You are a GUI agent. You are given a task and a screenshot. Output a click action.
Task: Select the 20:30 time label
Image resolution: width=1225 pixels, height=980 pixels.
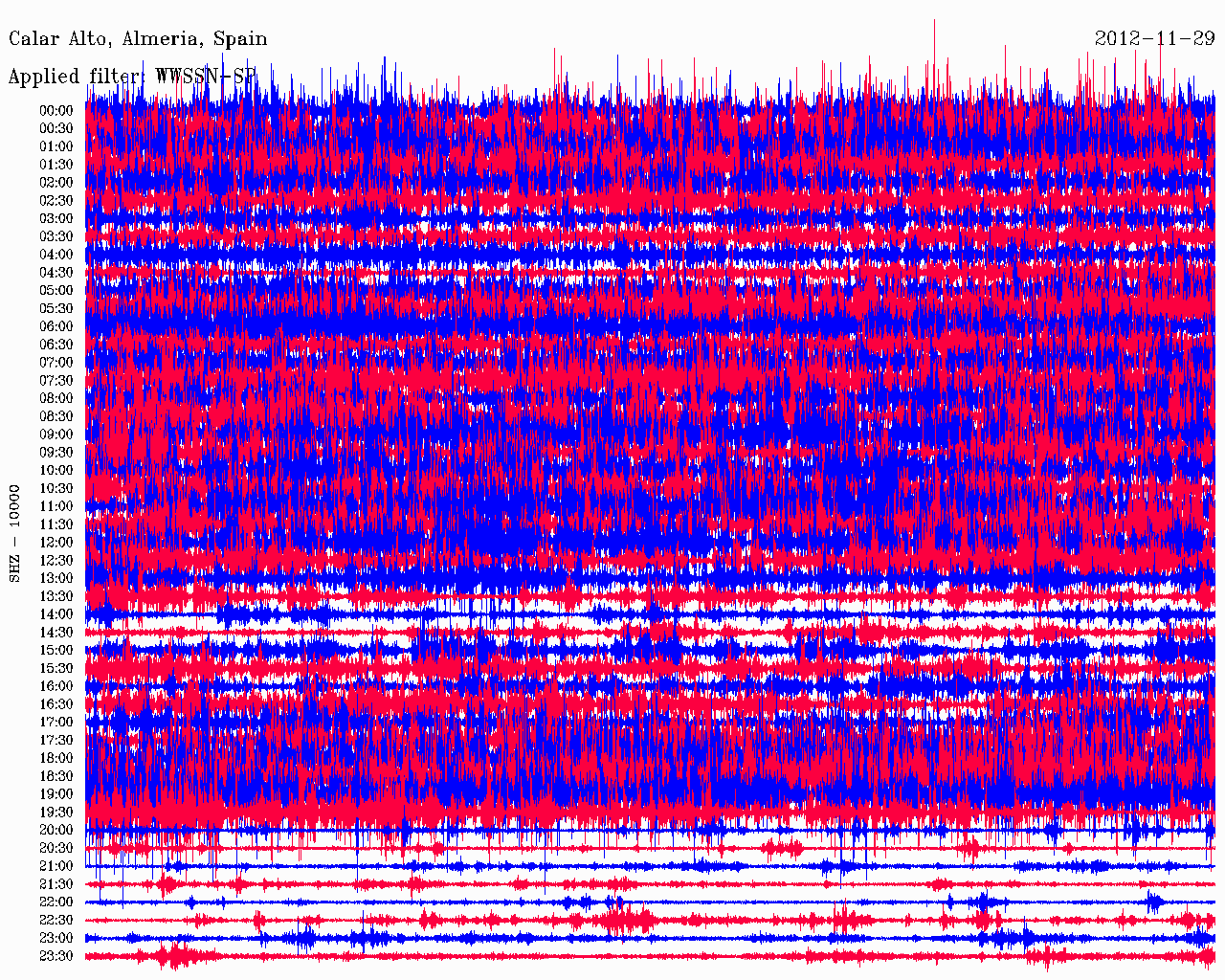click(56, 848)
